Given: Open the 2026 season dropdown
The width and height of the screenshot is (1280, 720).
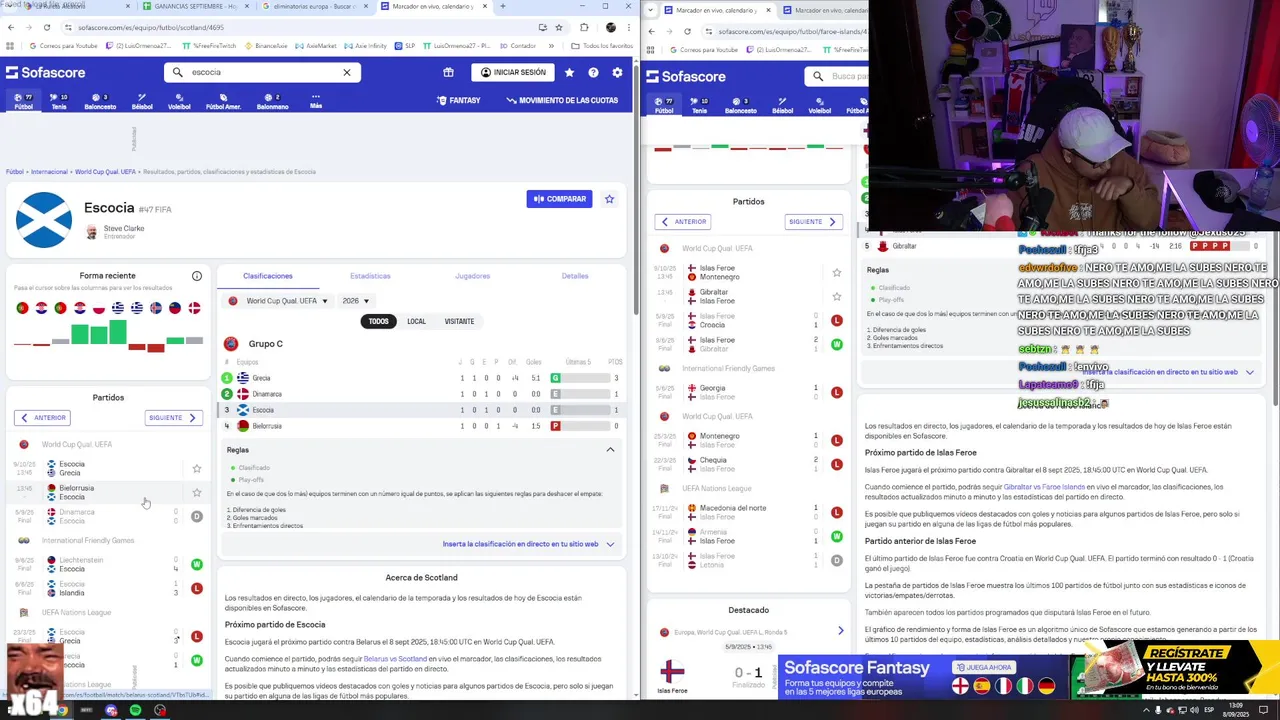Looking at the screenshot, I should pos(356,301).
